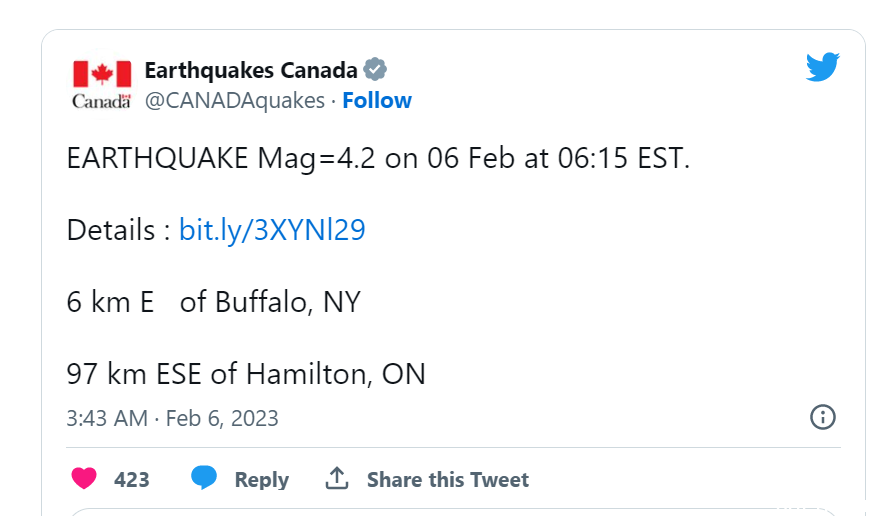The width and height of the screenshot is (887, 516).
Task: Select Share this Tweet
Action: click(448, 480)
